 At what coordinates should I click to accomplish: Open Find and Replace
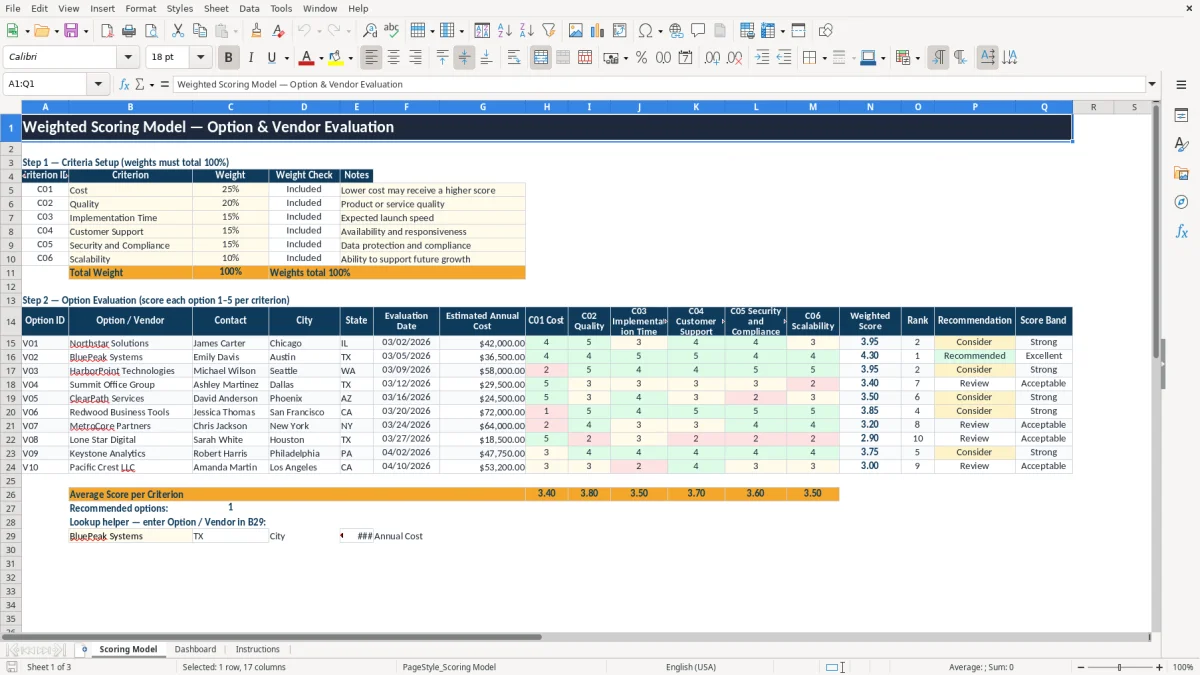tap(370, 31)
